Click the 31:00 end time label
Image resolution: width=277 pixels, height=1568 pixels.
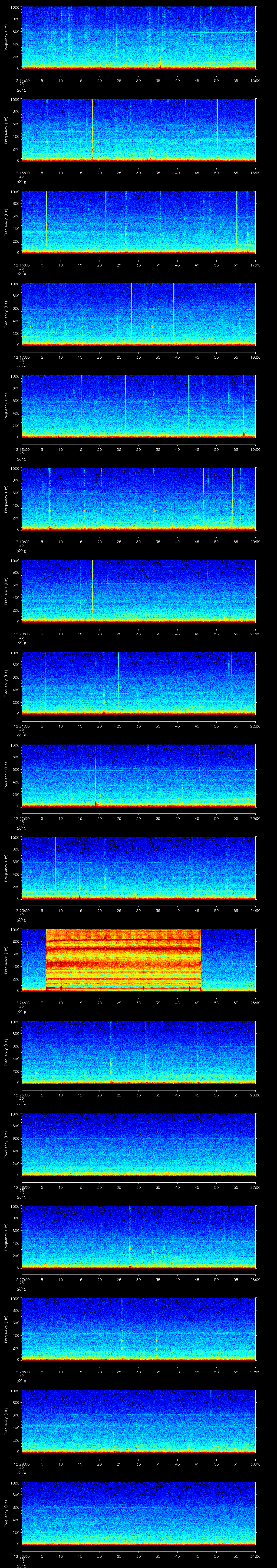coord(255,1556)
